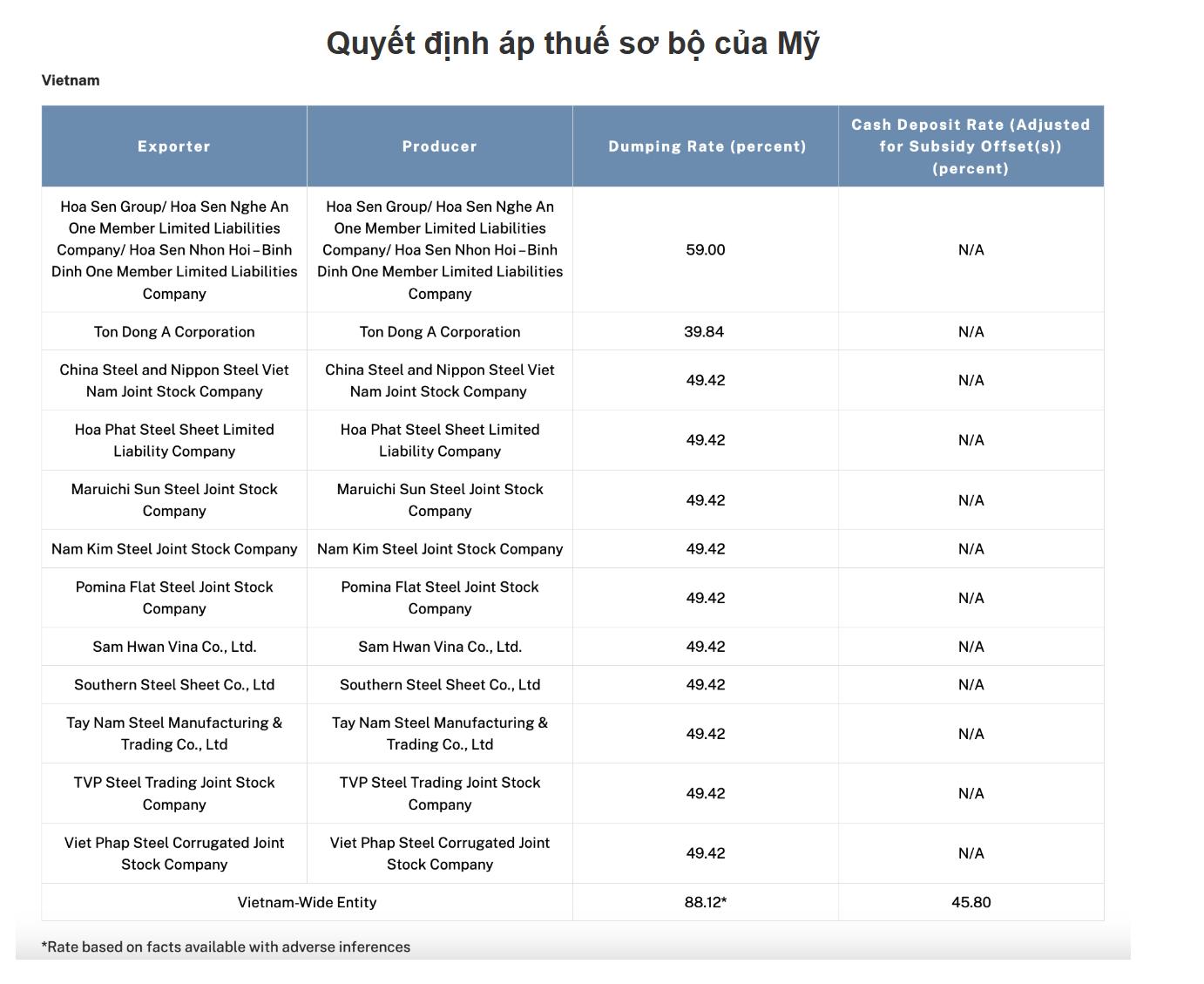Click the Hoa Sen Group exporter cell
The image size is (1204, 984).
pos(173,250)
